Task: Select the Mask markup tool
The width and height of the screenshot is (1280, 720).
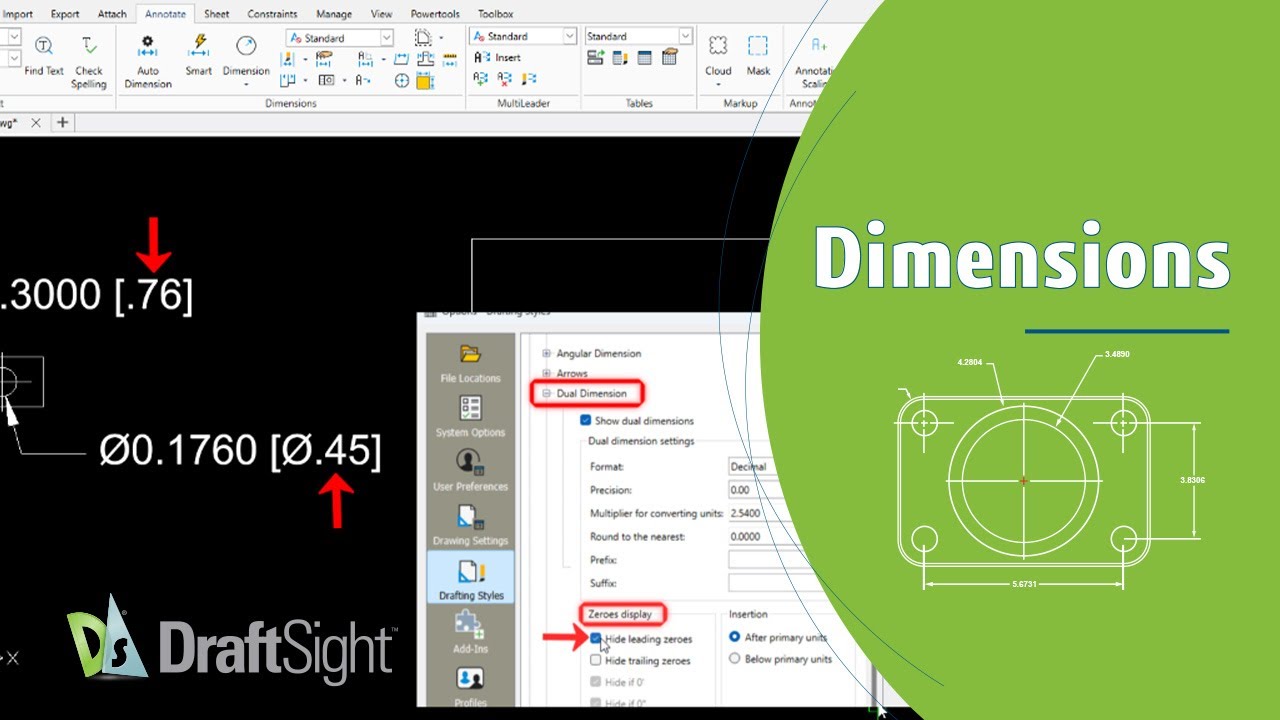Action: click(759, 56)
